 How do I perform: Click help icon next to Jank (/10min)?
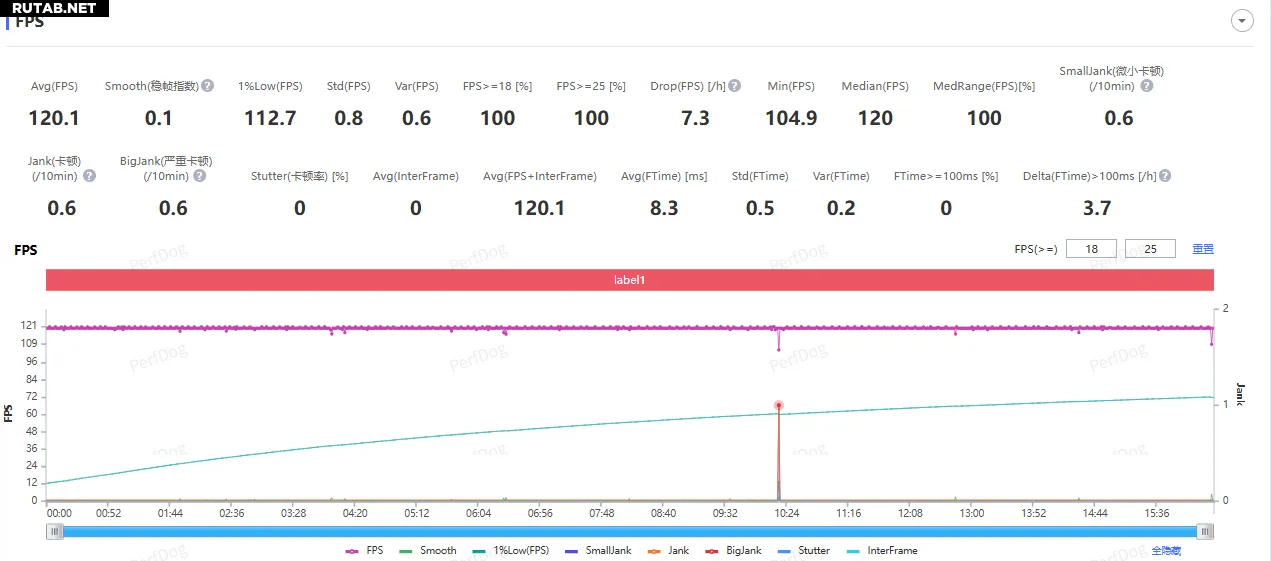pyautogui.click(x=90, y=176)
